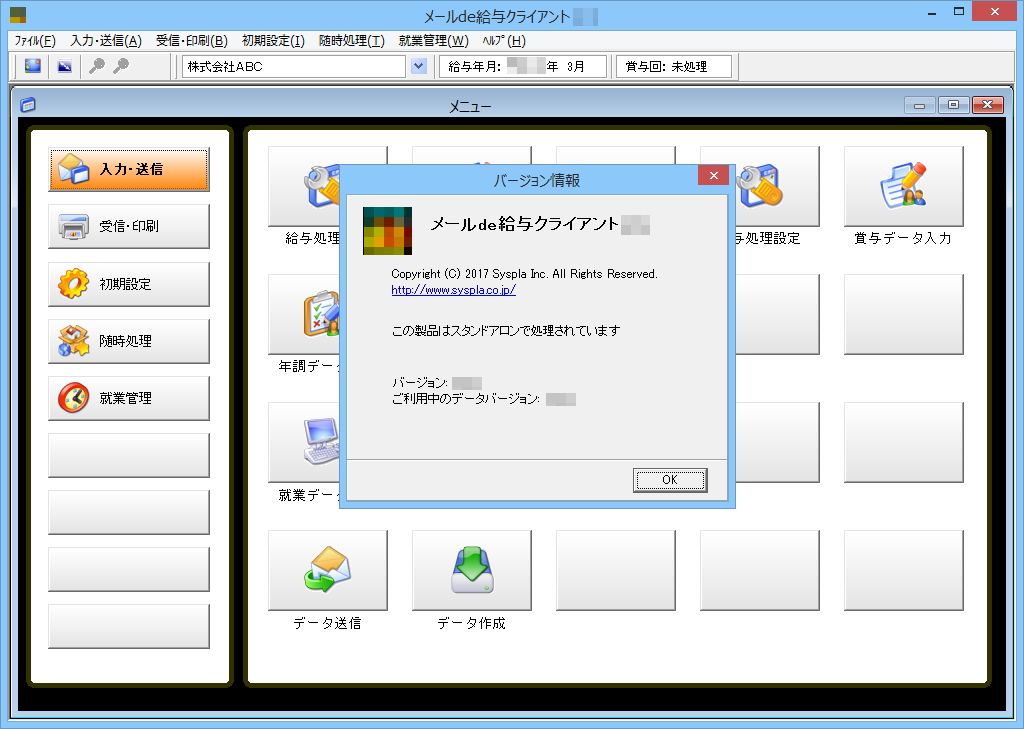Image resolution: width=1024 pixels, height=729 pixels.
Task: Click the ご利用中のデータバージョン: label
Action: [466, 398]
